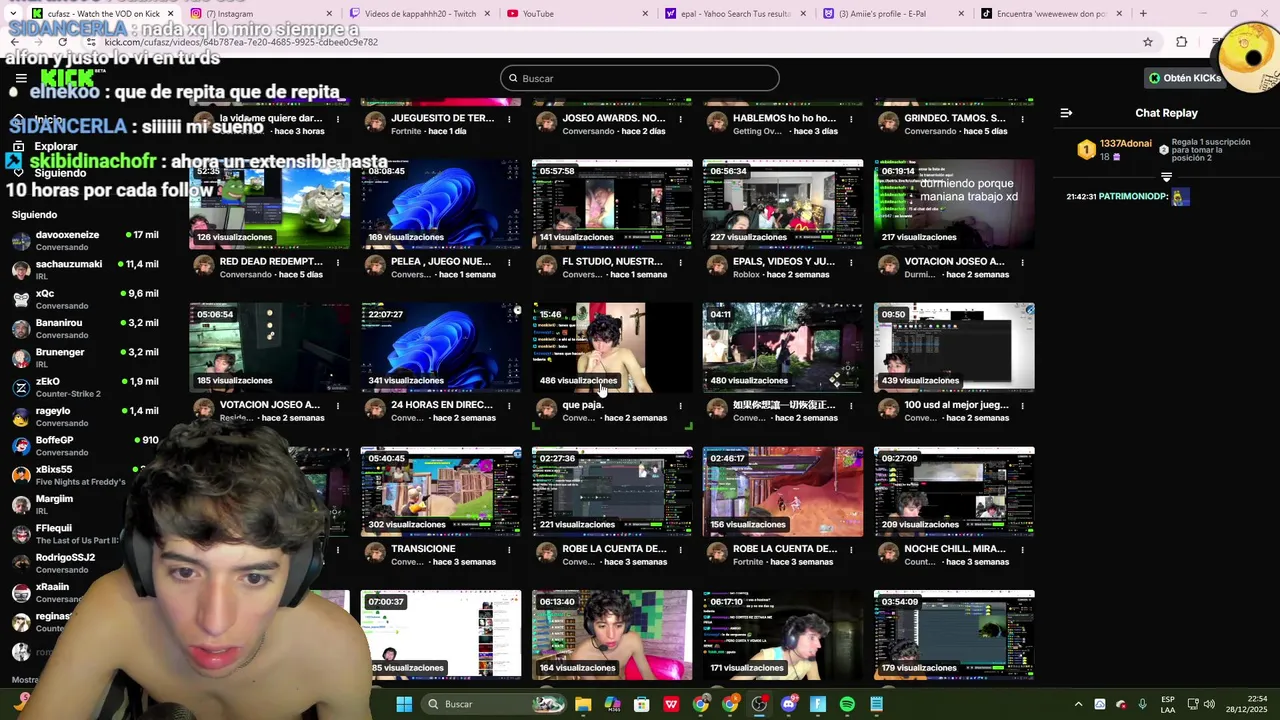Open the EPALS, VIDEOS Y JU... video title

tap(784, 261)
